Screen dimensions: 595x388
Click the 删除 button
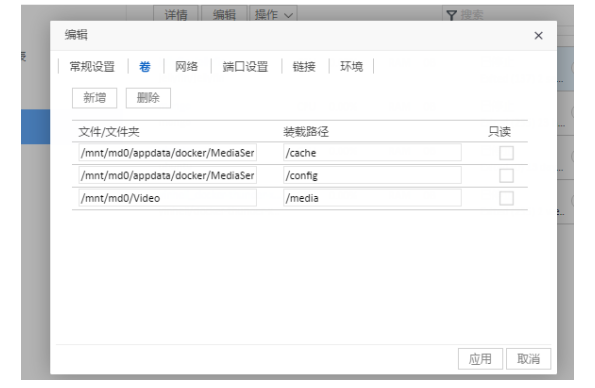[148, 98]
